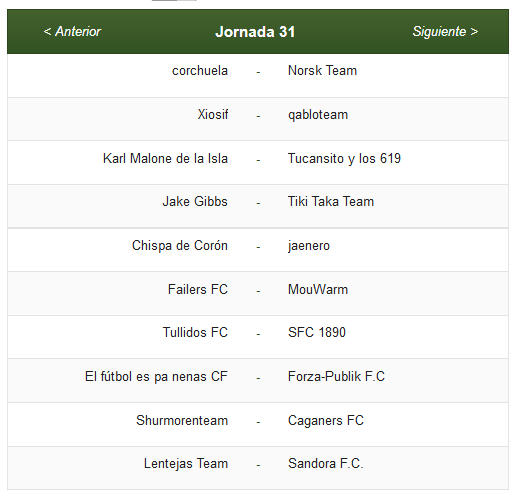The image size is (512, 496).
Task: Select Tullidos FC
Action: point(195,332)
